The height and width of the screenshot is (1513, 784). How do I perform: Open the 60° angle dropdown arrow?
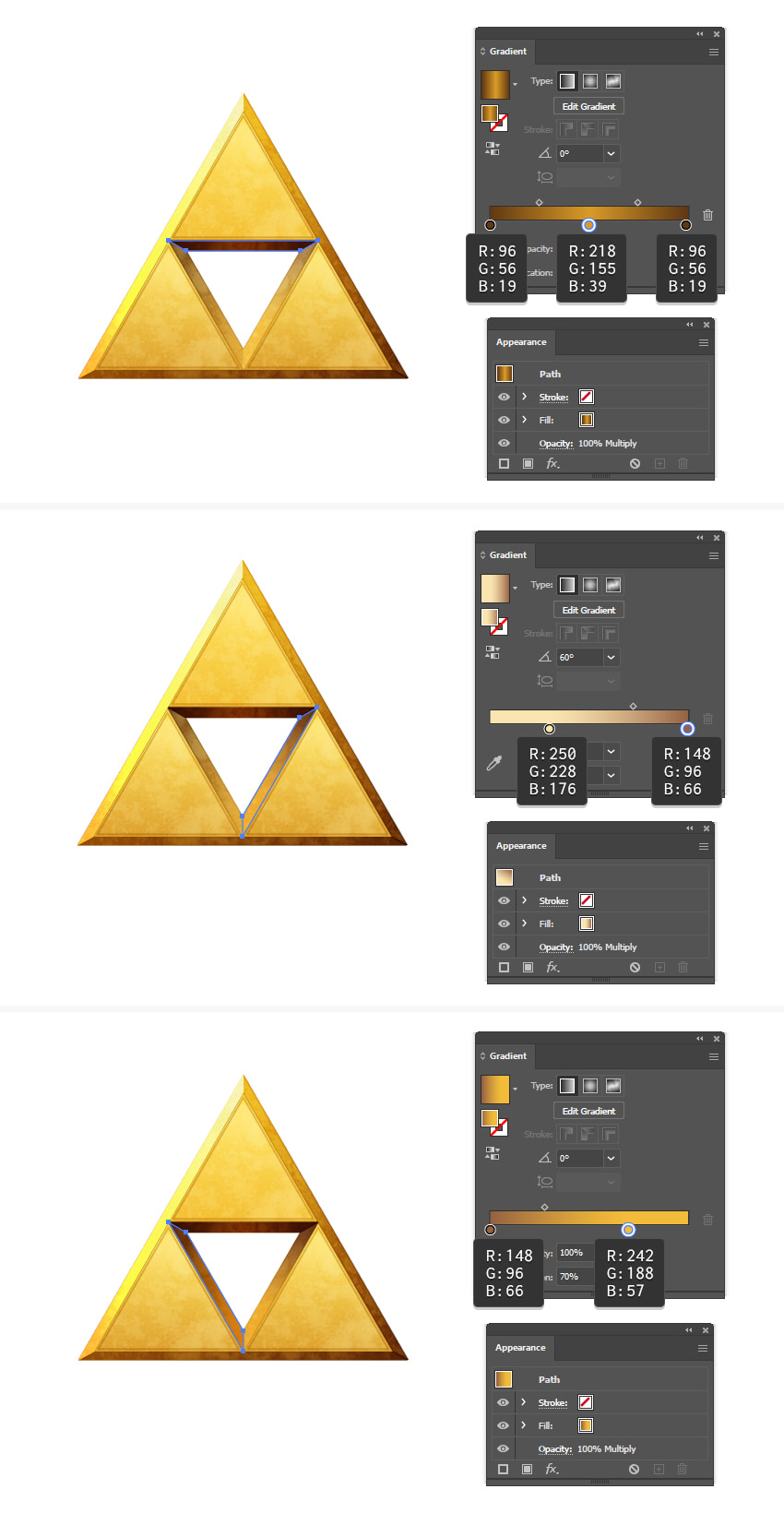click(x=611, y=657)
